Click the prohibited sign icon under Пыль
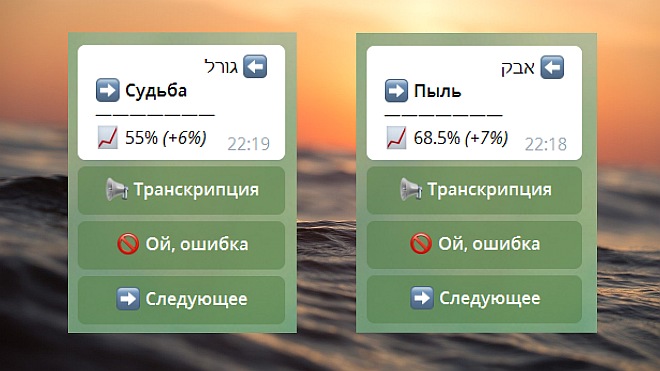The width and height of the screenshot is (660, 371). [x=420, y=243]
